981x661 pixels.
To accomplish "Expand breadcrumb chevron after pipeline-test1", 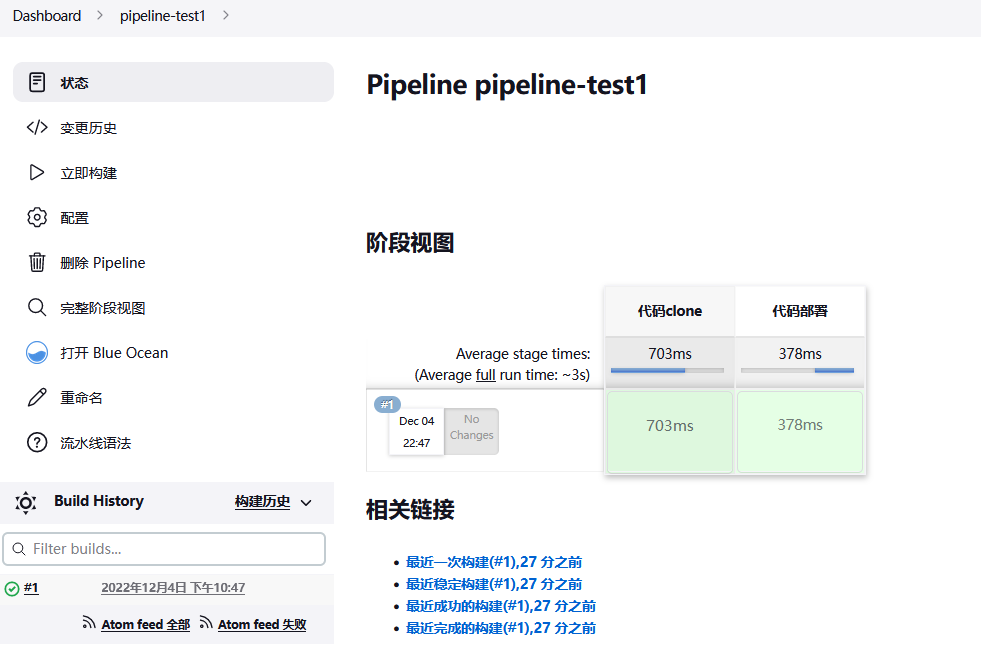I will click(225, 16).
